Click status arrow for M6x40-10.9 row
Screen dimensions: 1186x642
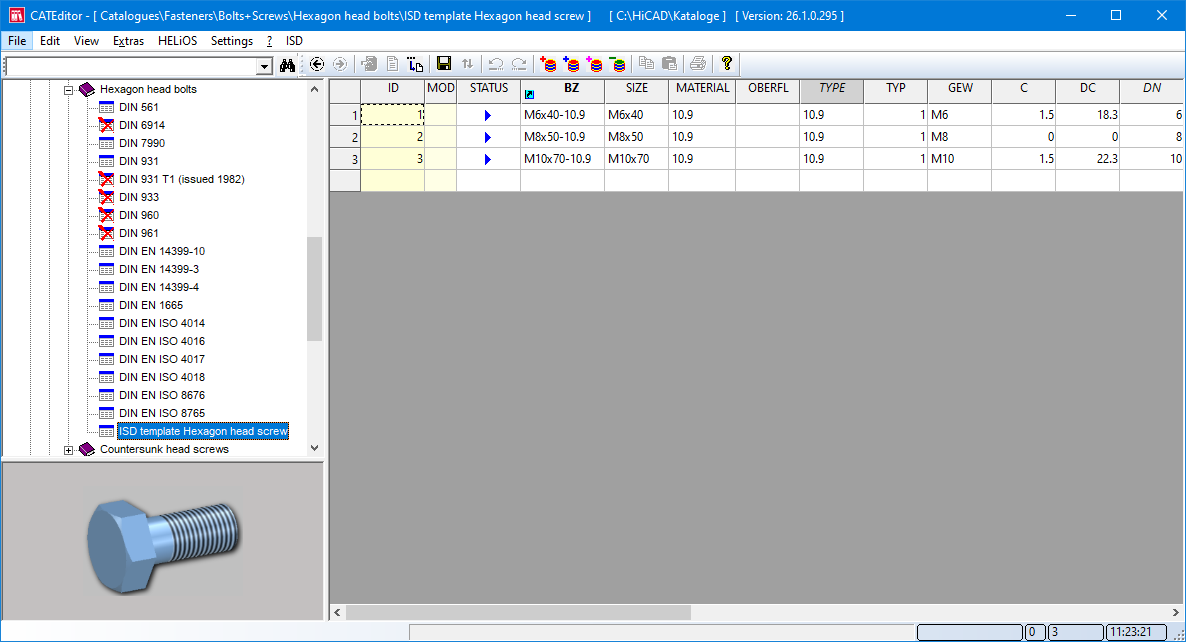(488, 115)
